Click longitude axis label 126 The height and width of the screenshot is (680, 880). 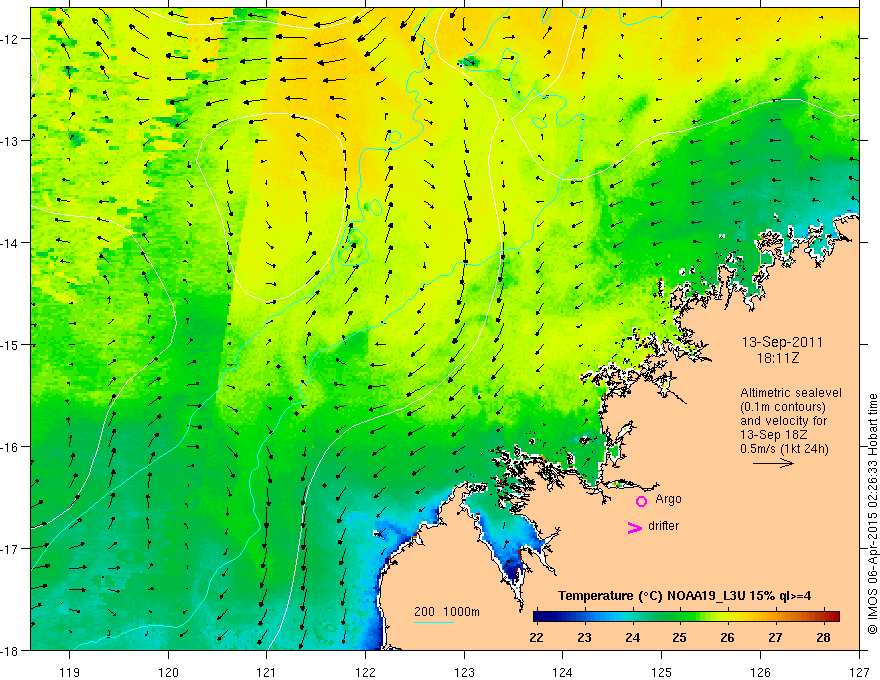[x=760, y=672]
